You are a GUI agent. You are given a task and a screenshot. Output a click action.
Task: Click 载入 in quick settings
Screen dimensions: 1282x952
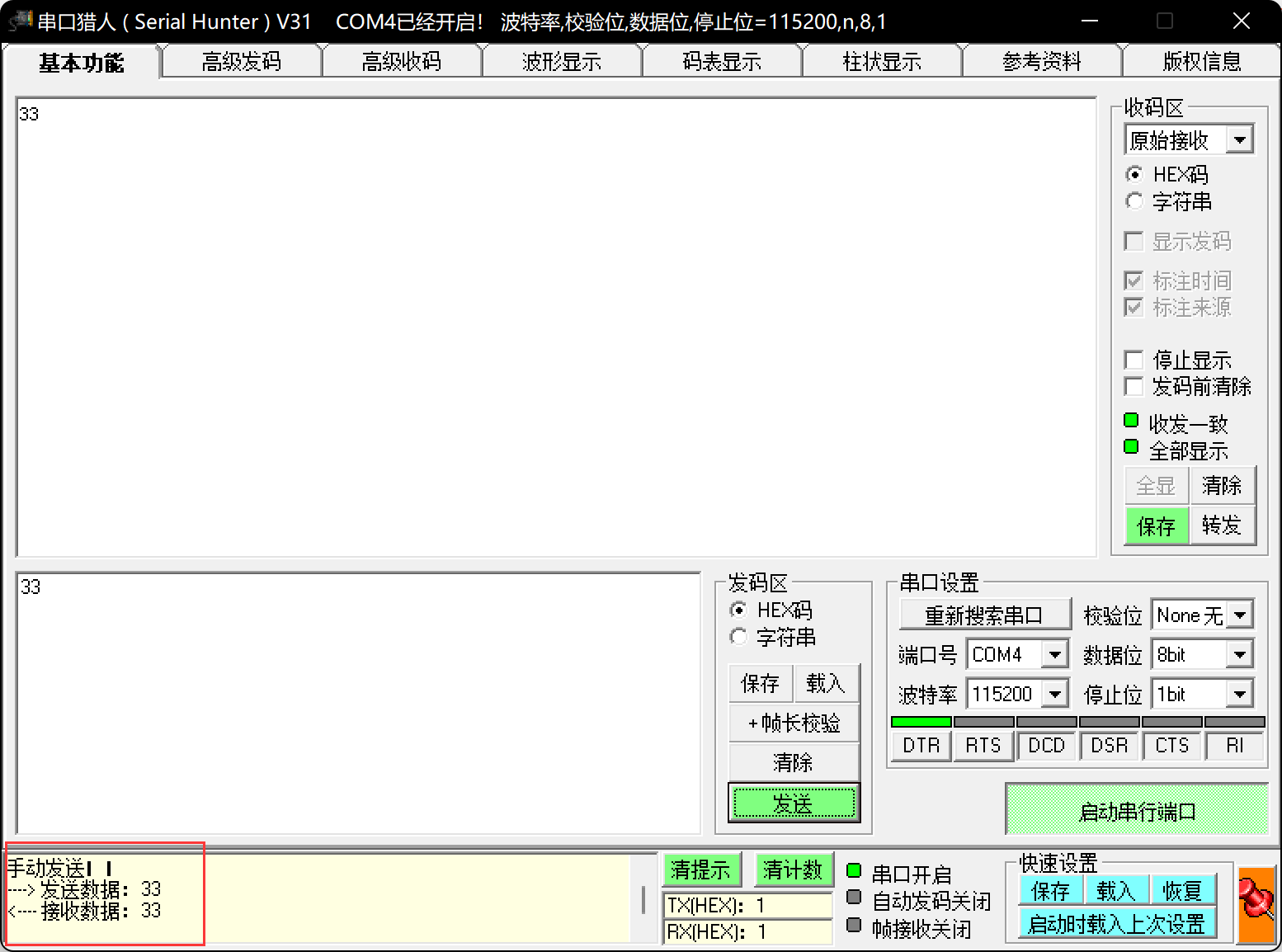(x=1115, y=891)
